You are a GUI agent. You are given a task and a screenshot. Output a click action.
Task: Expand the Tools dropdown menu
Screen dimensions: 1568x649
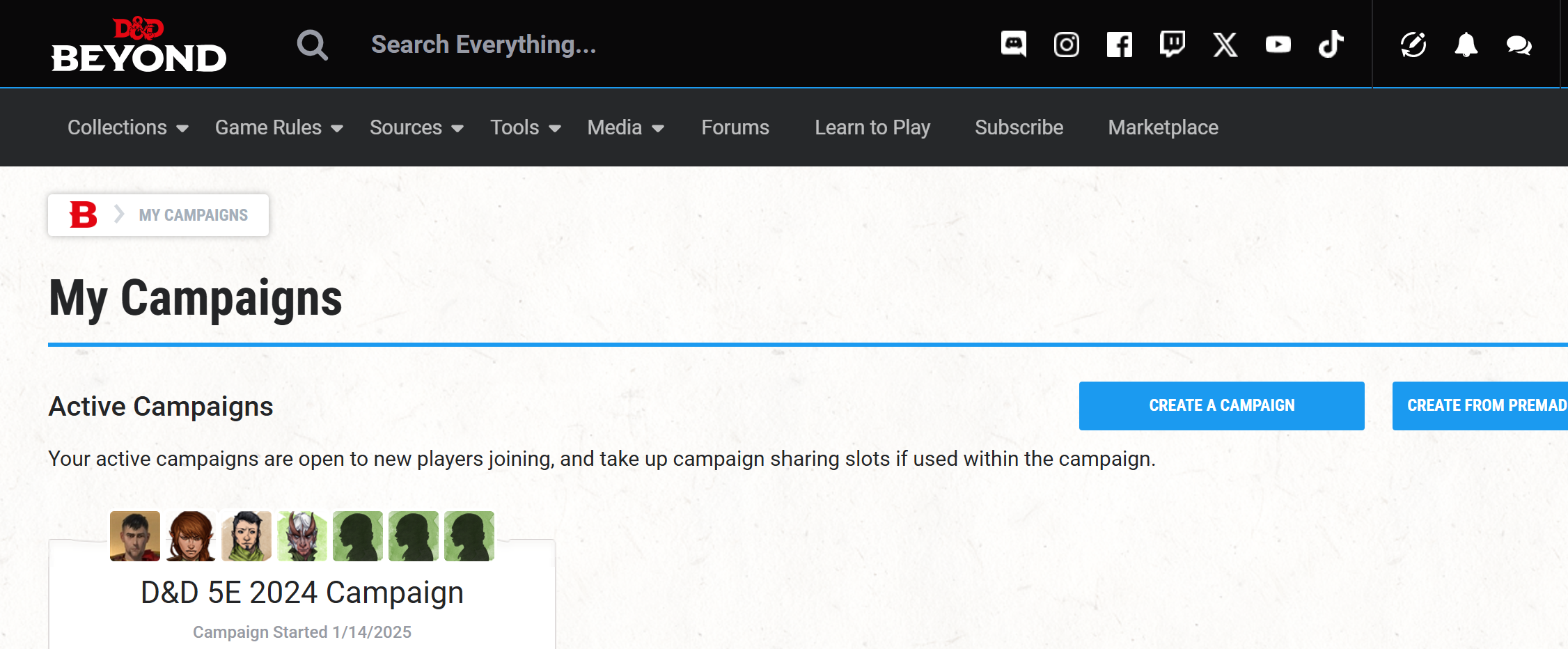pos(525,127)
